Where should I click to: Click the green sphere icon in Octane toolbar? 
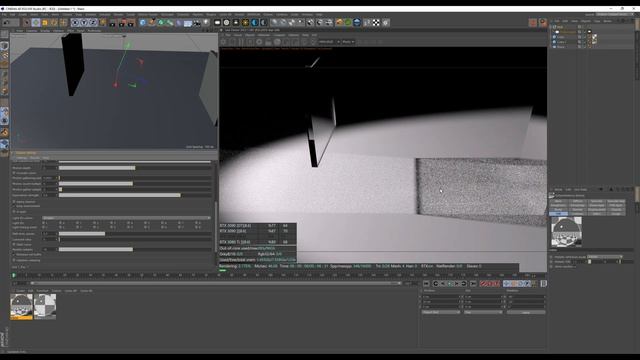coord(348,22)
